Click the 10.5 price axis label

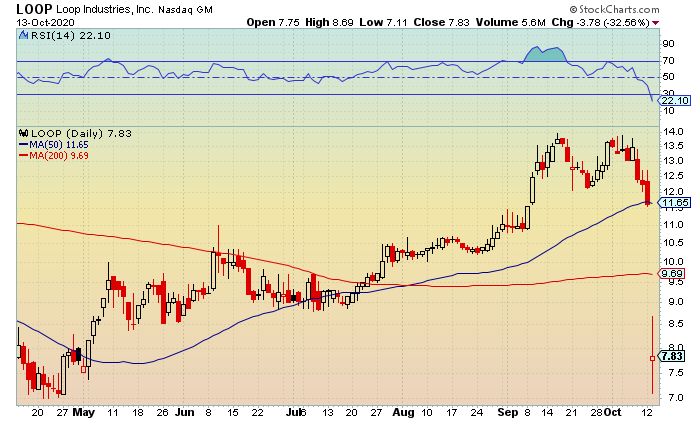click(673, 242)
